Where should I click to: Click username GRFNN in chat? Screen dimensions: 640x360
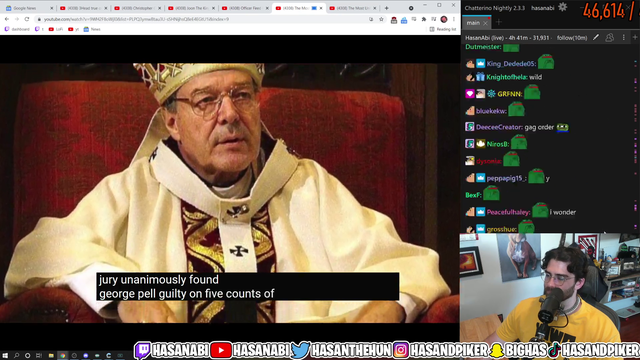[509, 94]
